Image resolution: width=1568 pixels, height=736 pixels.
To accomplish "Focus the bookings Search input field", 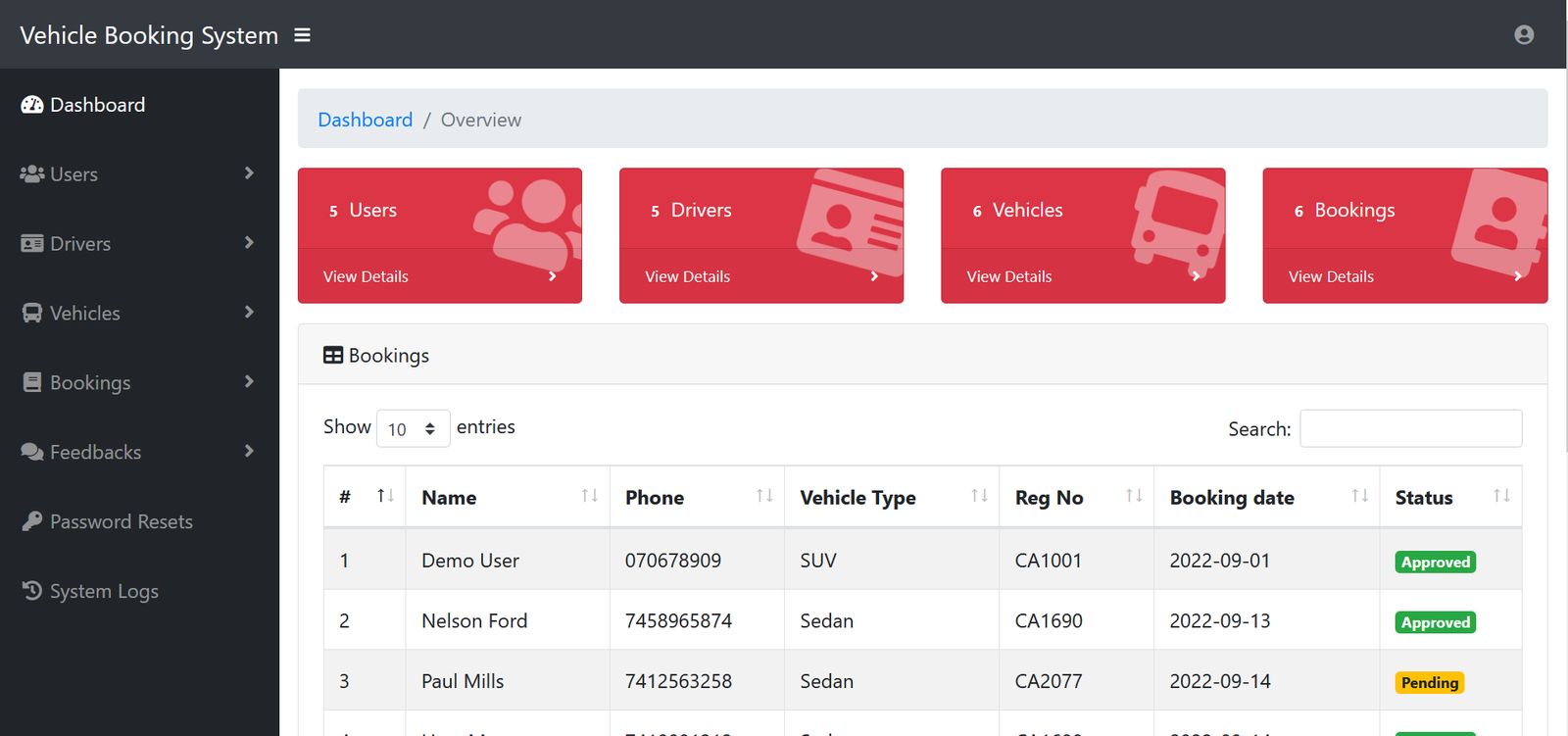I will click(1410, 428).
